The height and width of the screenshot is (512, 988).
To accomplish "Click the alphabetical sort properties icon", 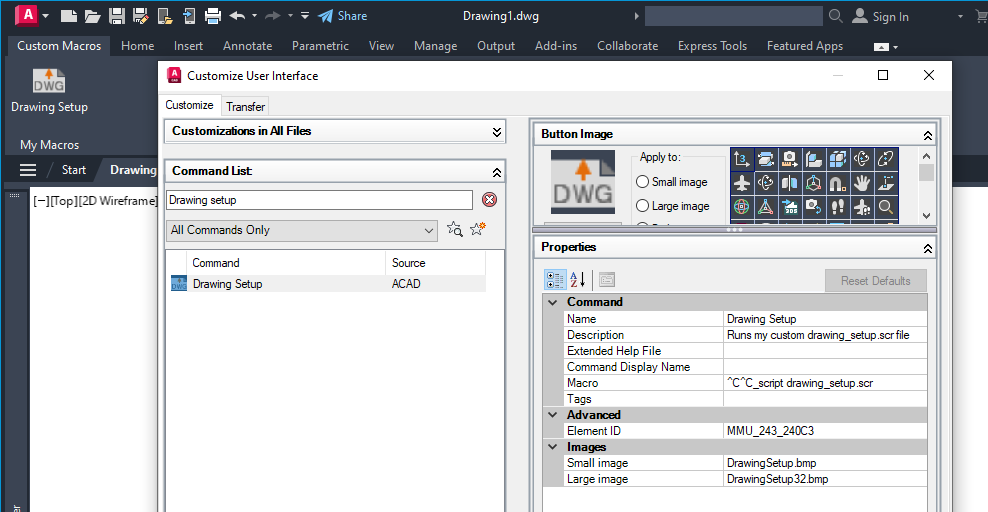I will coord(578,280).
